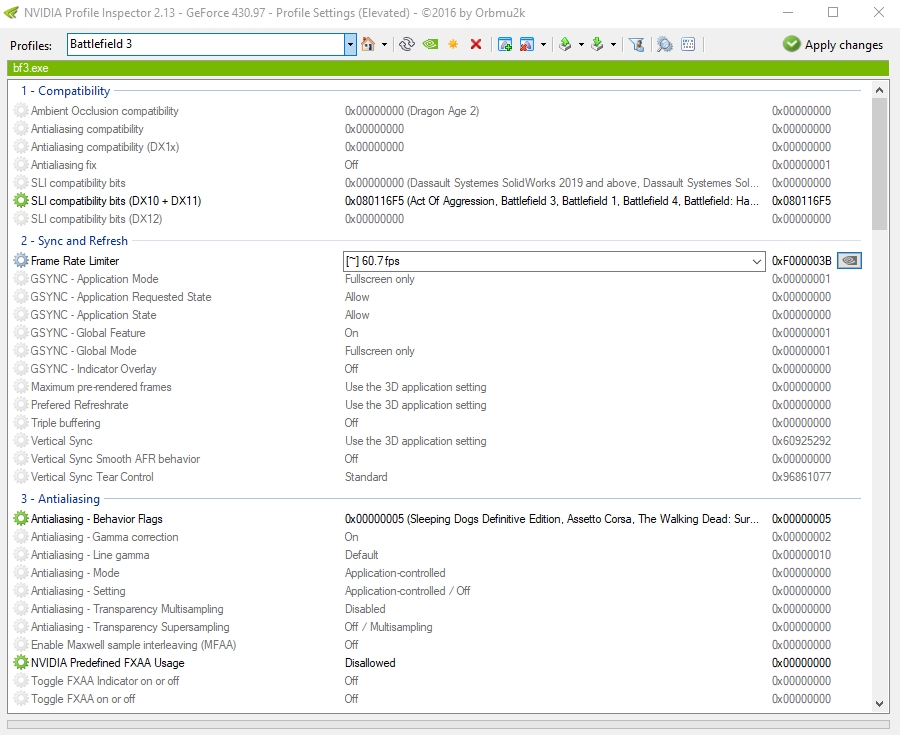This screenshot has width=900, height=735.
Task: Click gear icon of Triple buffering row
Action: [x=21, y=423]
